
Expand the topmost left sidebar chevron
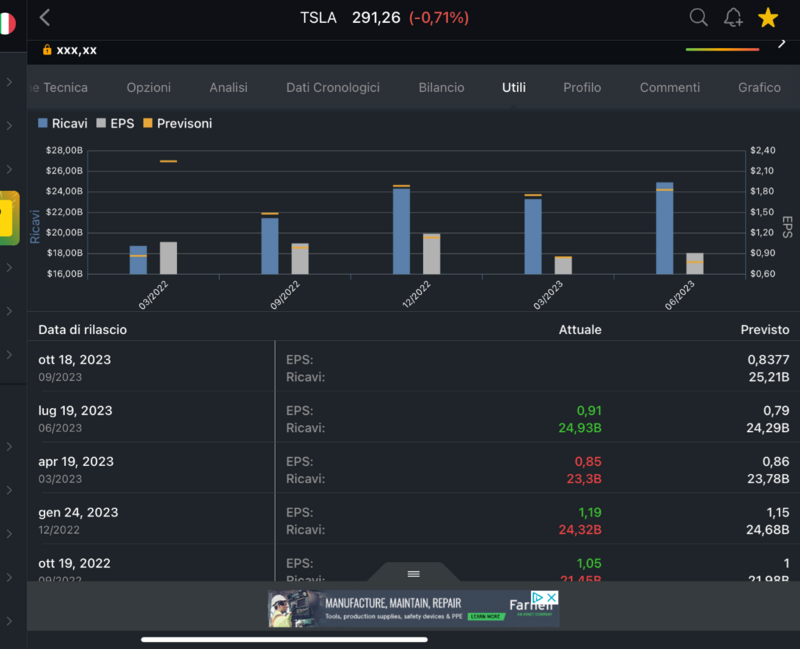click(x=9, y=82)
